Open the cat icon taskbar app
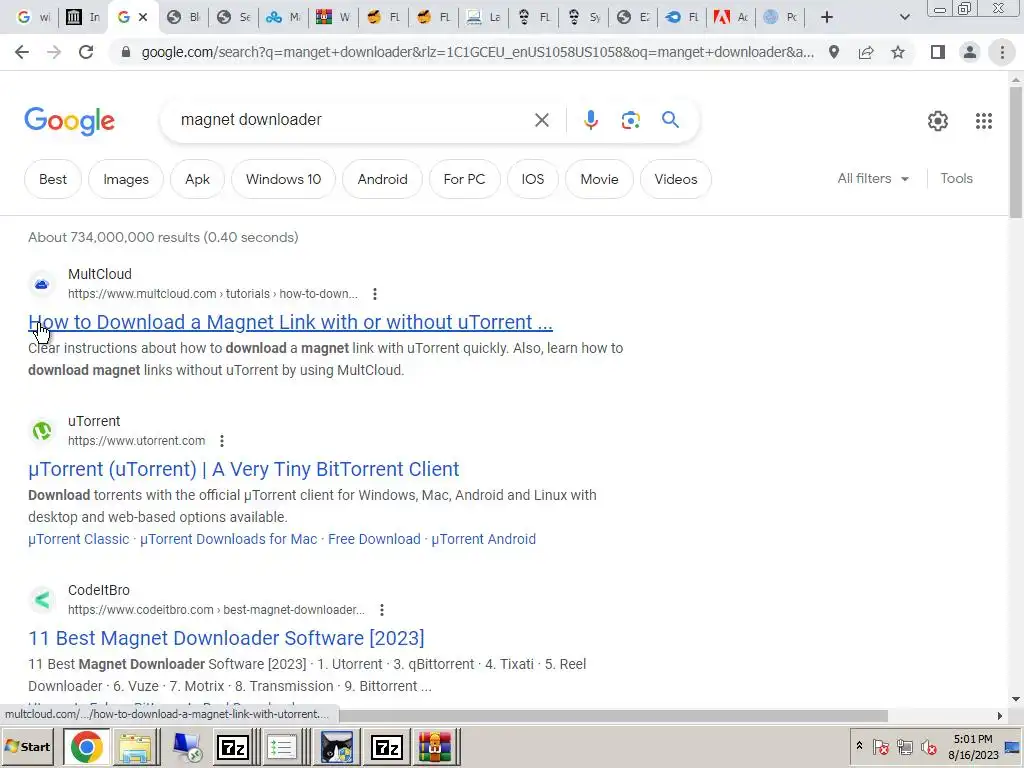1024x768 pixels. (336, 747)
